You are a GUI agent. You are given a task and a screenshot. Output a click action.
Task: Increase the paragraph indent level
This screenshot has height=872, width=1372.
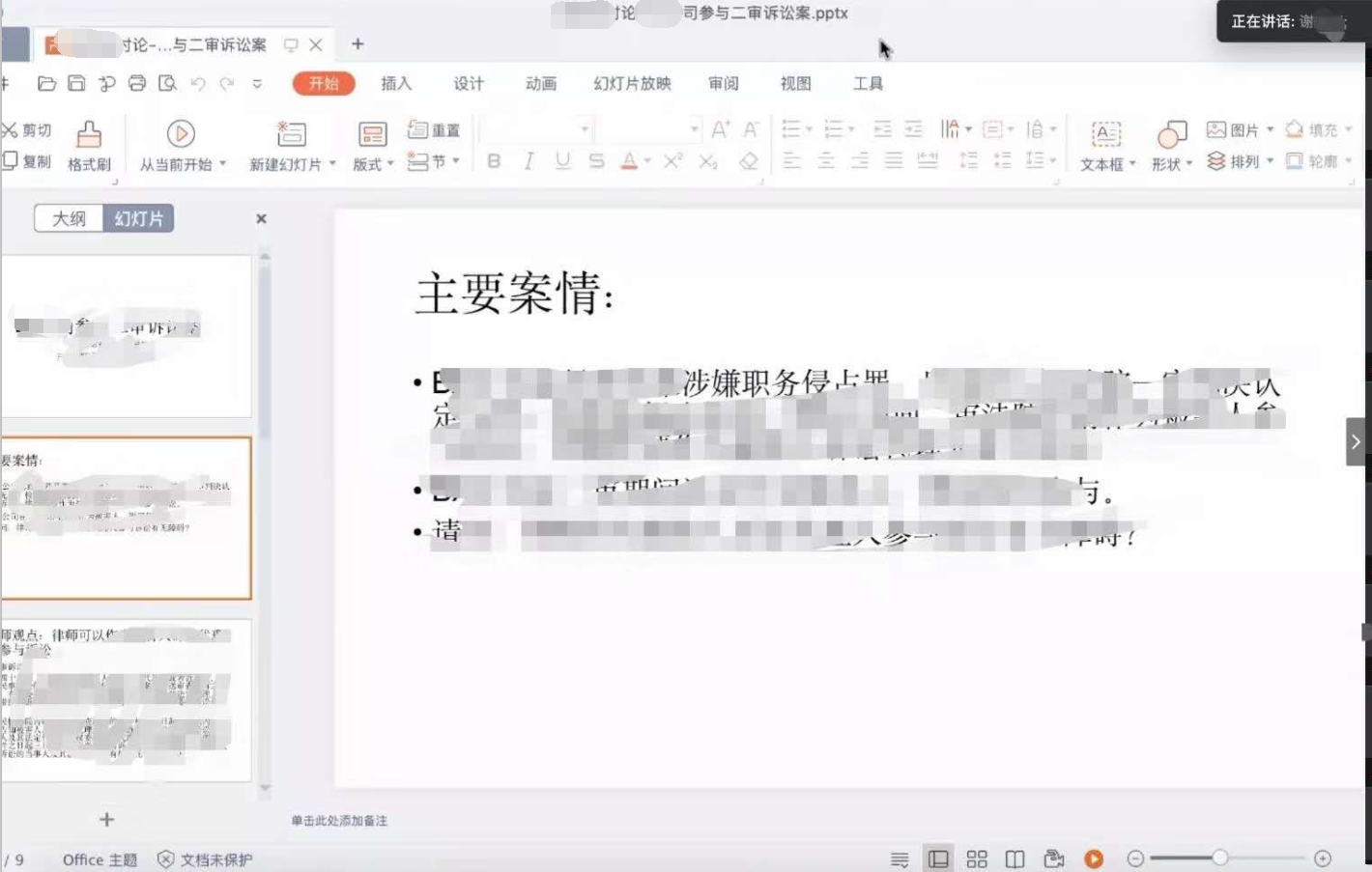914,128
